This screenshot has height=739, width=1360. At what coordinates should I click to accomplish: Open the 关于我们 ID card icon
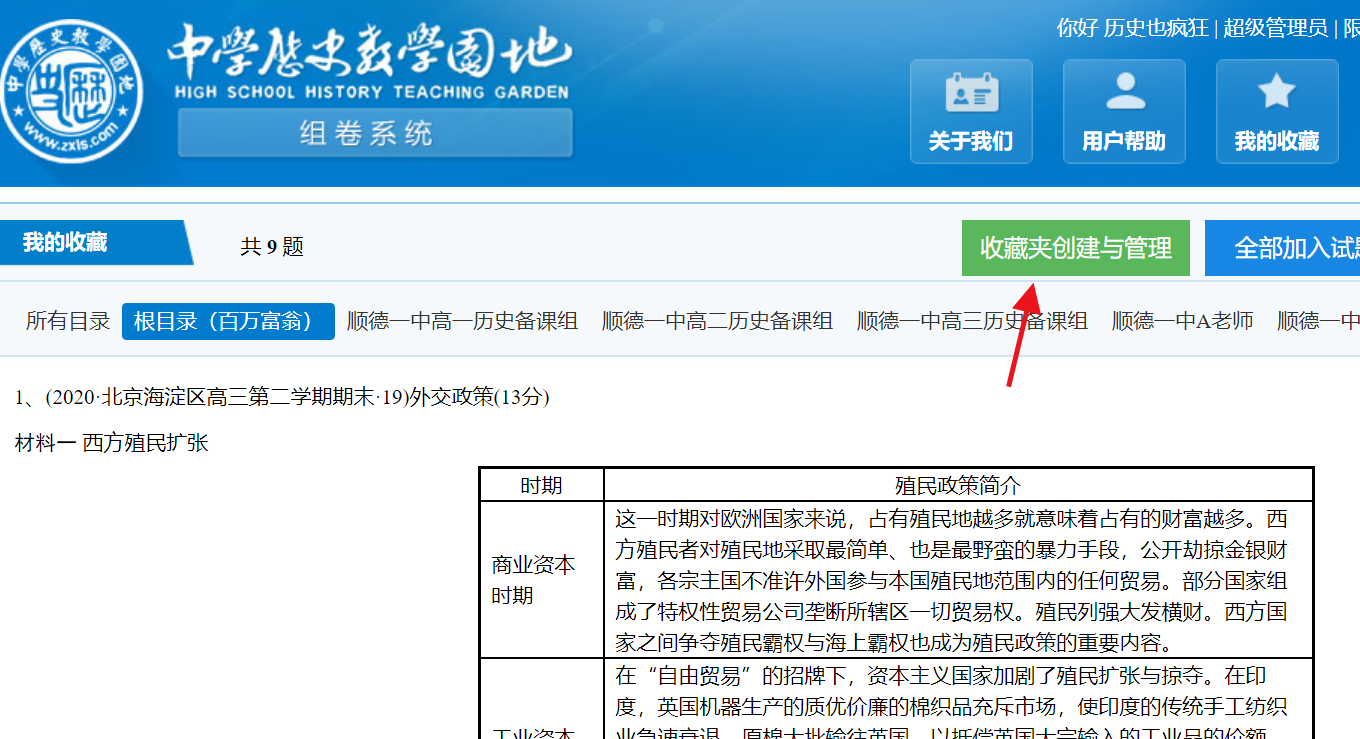click(x=971, y=93)
